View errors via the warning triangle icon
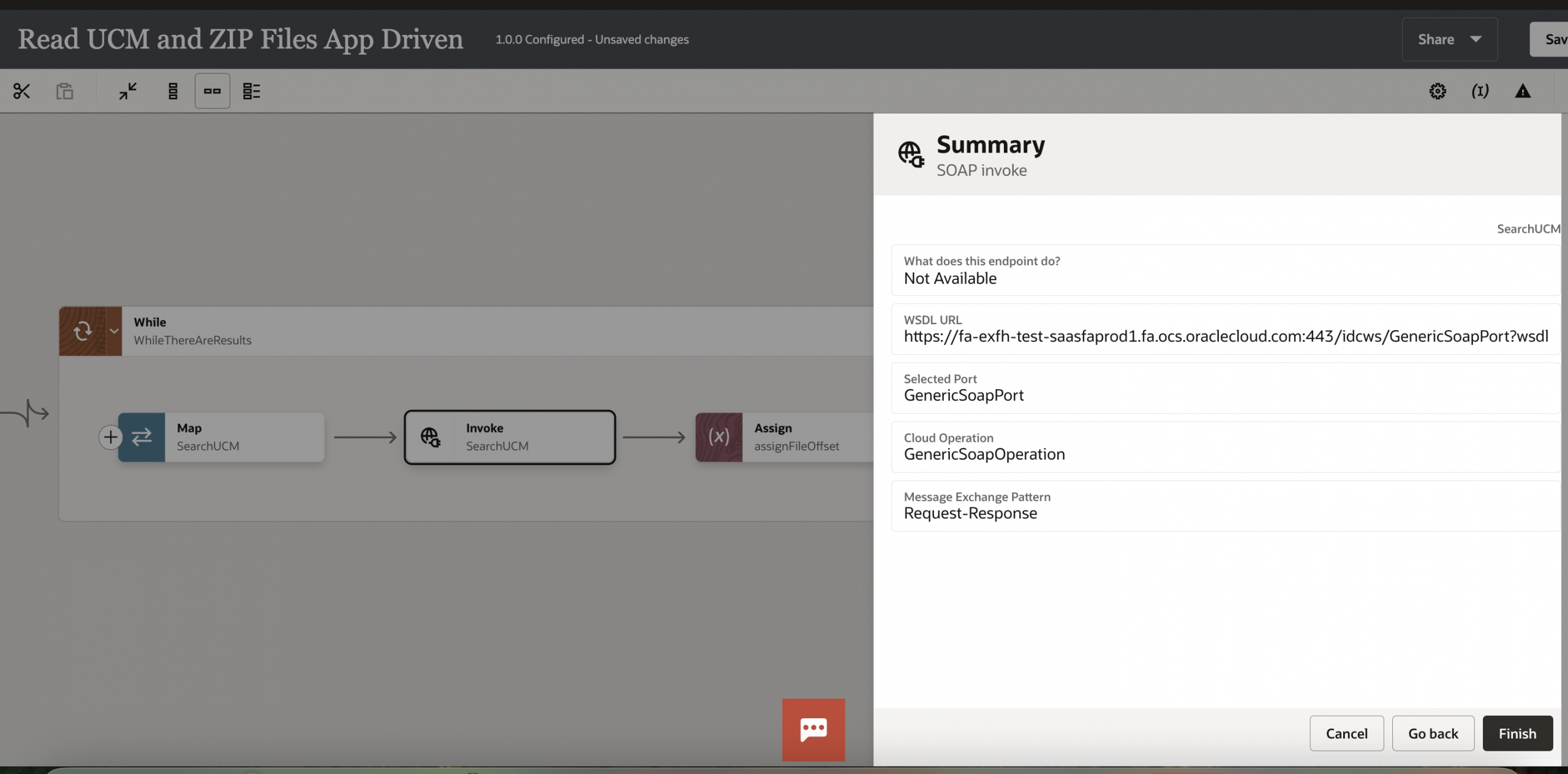 pos(1523,91)
